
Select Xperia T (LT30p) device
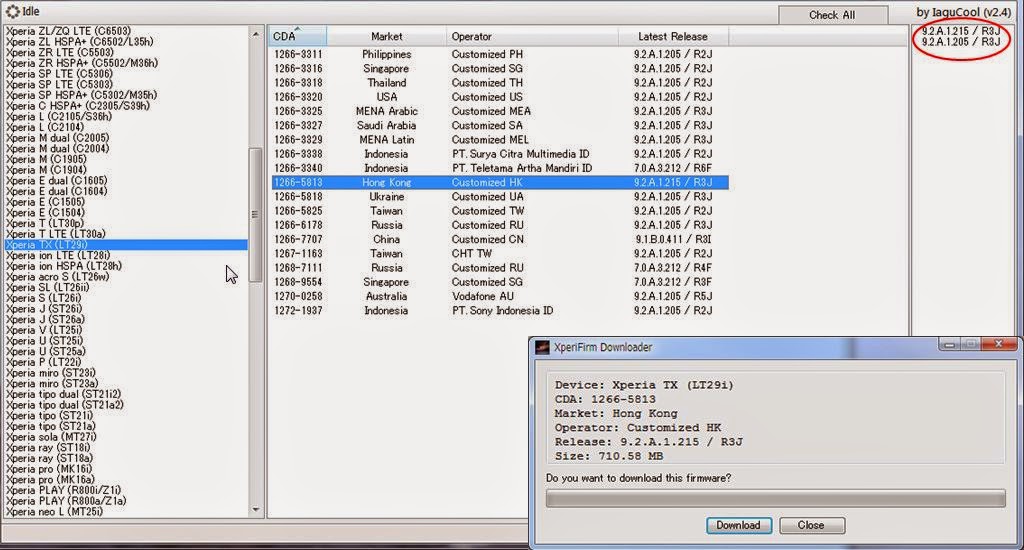(x=44, y=223)
